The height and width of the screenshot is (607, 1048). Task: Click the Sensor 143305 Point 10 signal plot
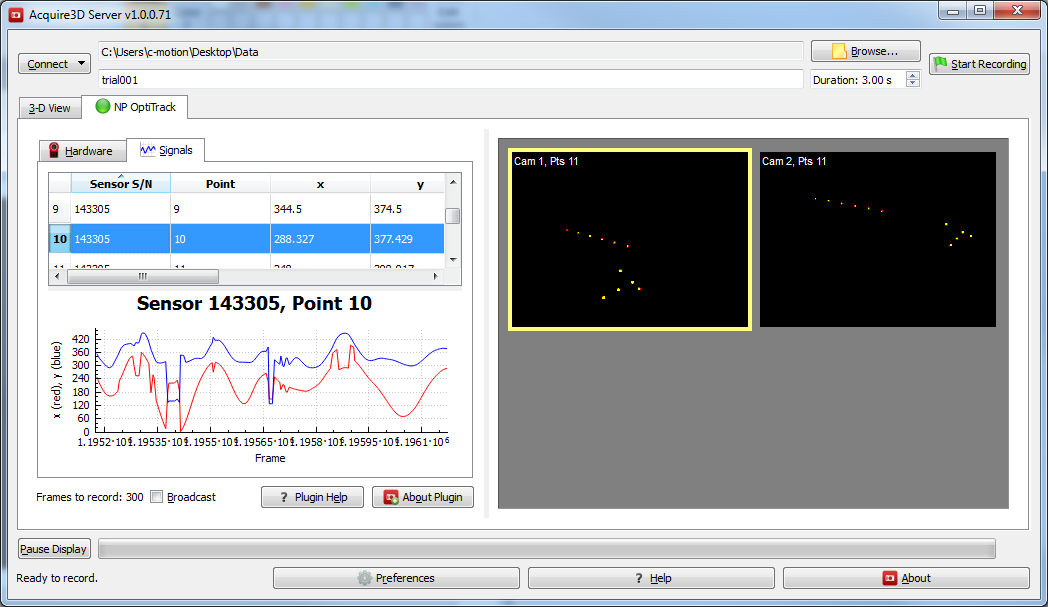pyautogui.click(x=271, y=381)
